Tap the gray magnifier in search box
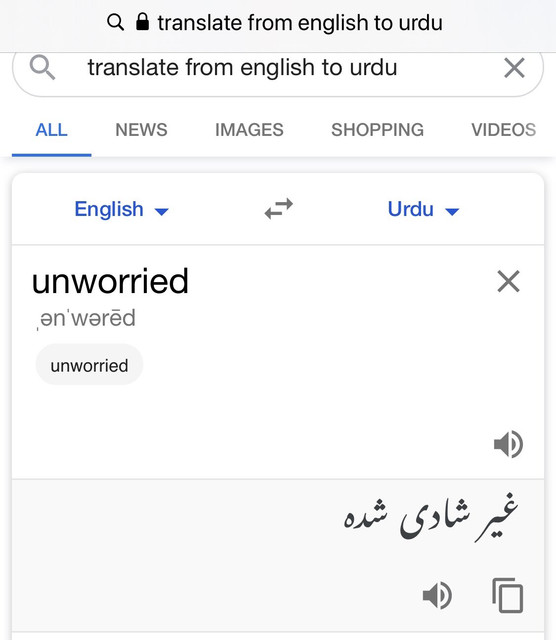This screenshot has width=556, height=640. click(x=42, y=68)
